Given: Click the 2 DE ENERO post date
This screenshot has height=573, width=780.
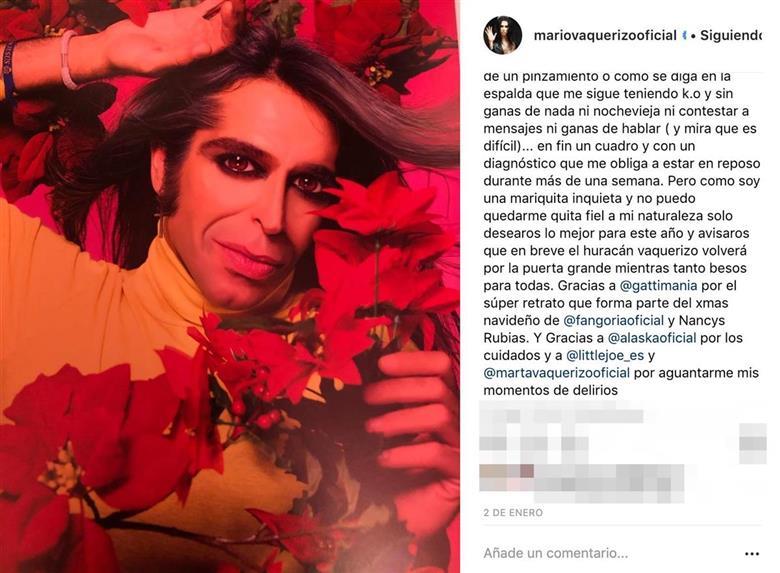Looking at the screenshot, I should coord(513,513).
